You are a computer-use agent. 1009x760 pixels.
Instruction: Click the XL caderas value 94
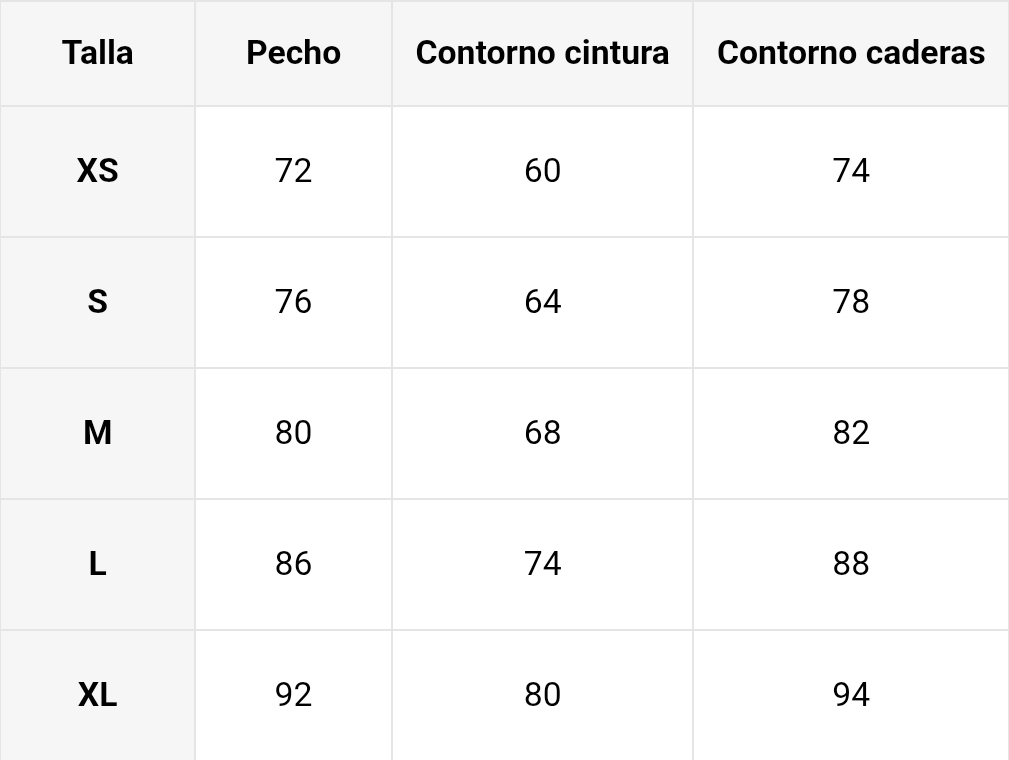pyautogui.click(x=851, y=695)
